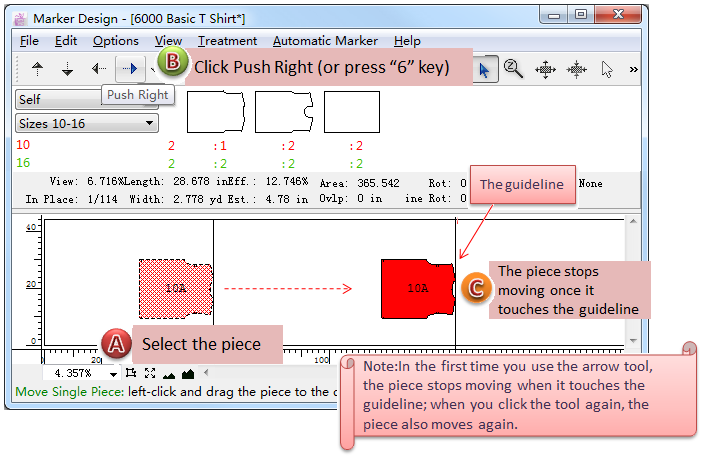The image size is (705, 457).
Task: Click the Push Right arrow tool
Action: click(x=129, y=69)
